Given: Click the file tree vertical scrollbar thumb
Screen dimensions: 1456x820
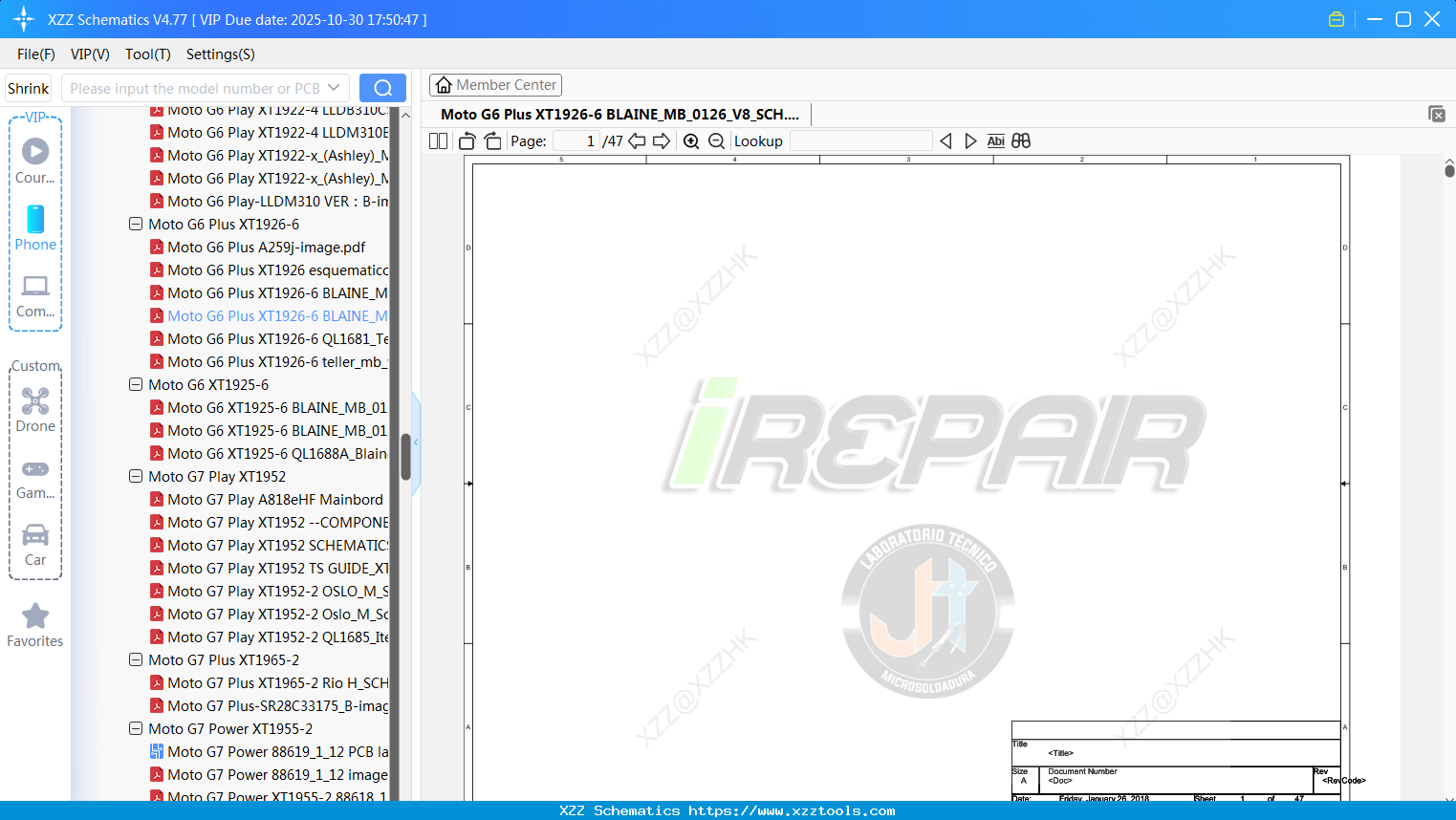Looking at the screenshot, I should click(405, 457).
